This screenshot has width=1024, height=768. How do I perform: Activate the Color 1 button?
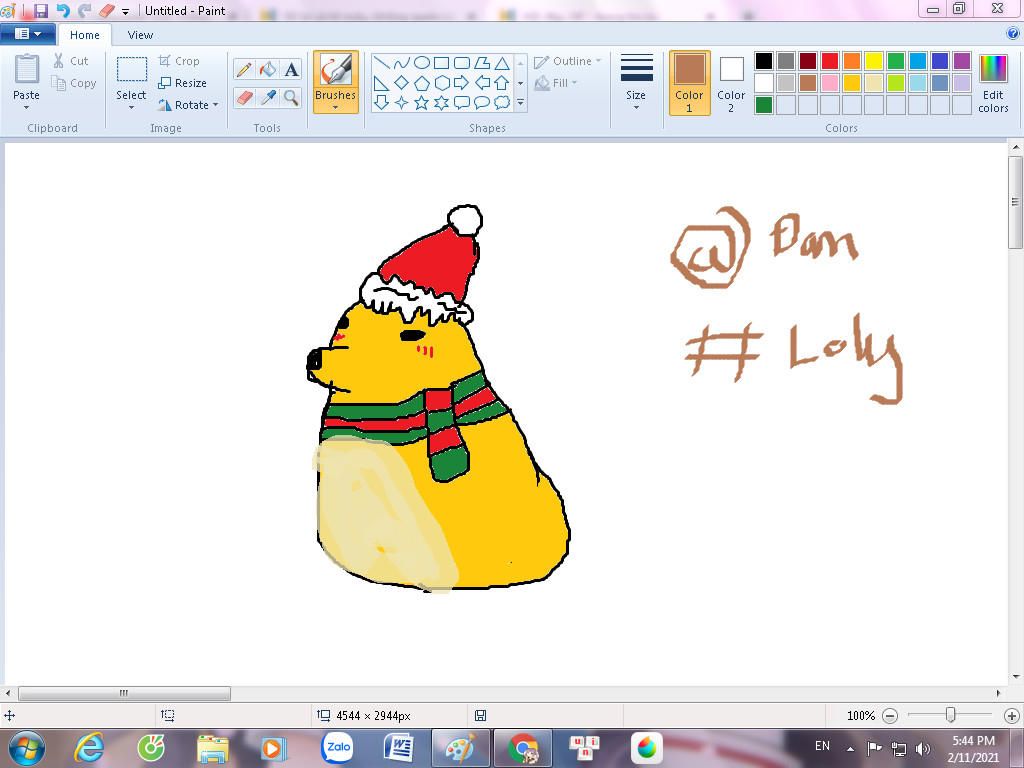point(689,83)
